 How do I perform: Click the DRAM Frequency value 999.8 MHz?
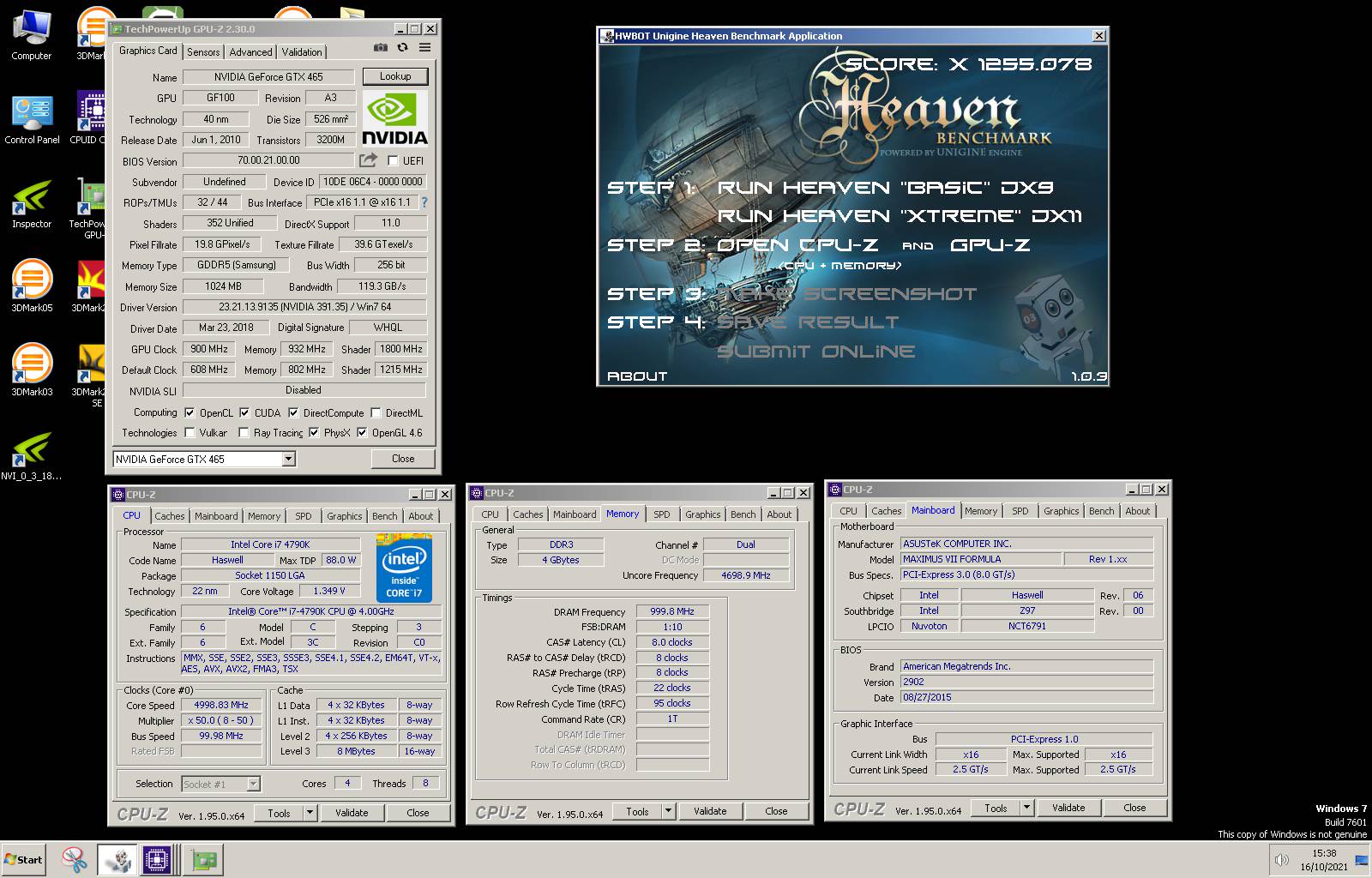(672, 611)
